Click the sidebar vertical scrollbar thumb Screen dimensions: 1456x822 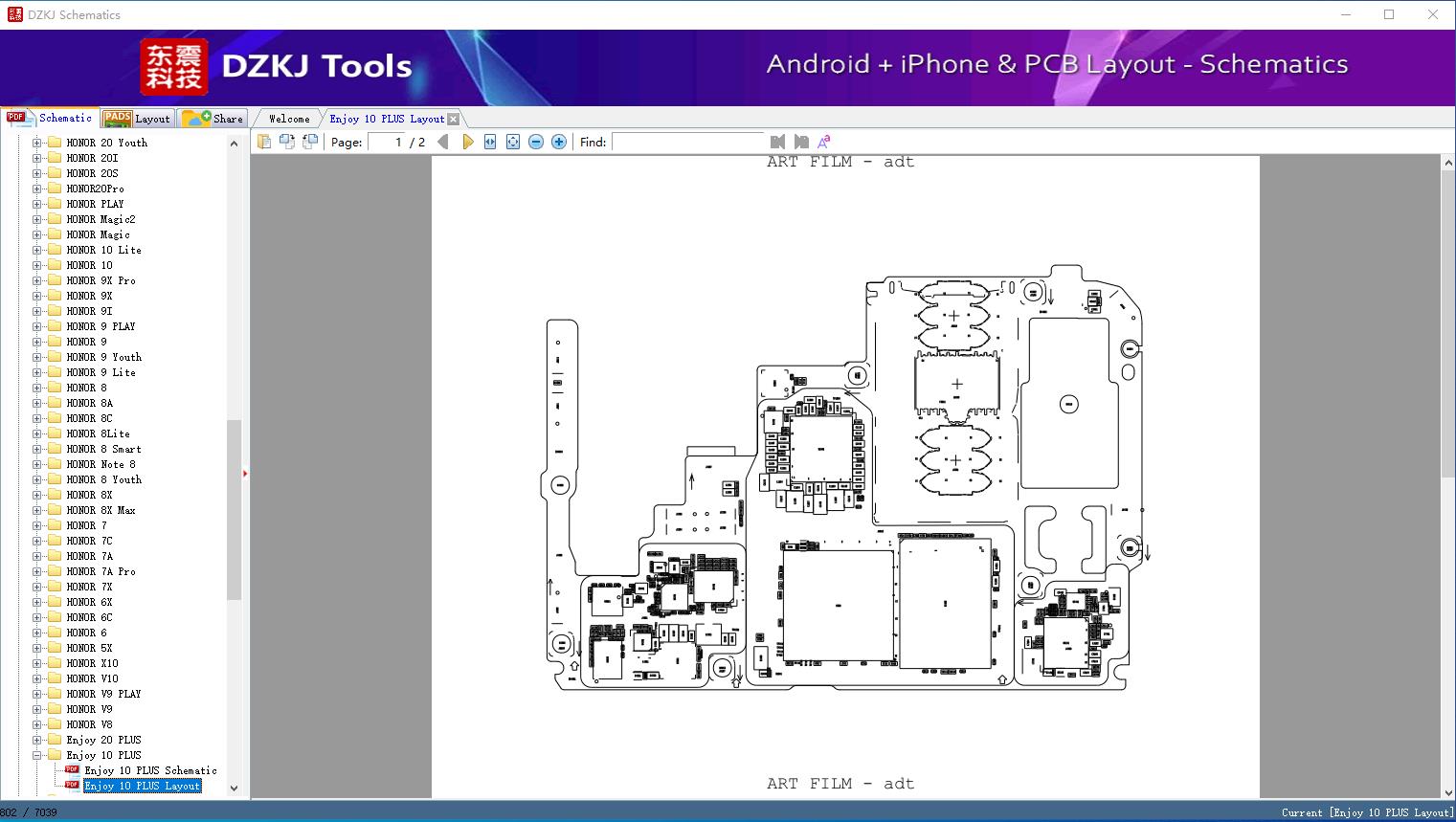click(x=234, y=509)
